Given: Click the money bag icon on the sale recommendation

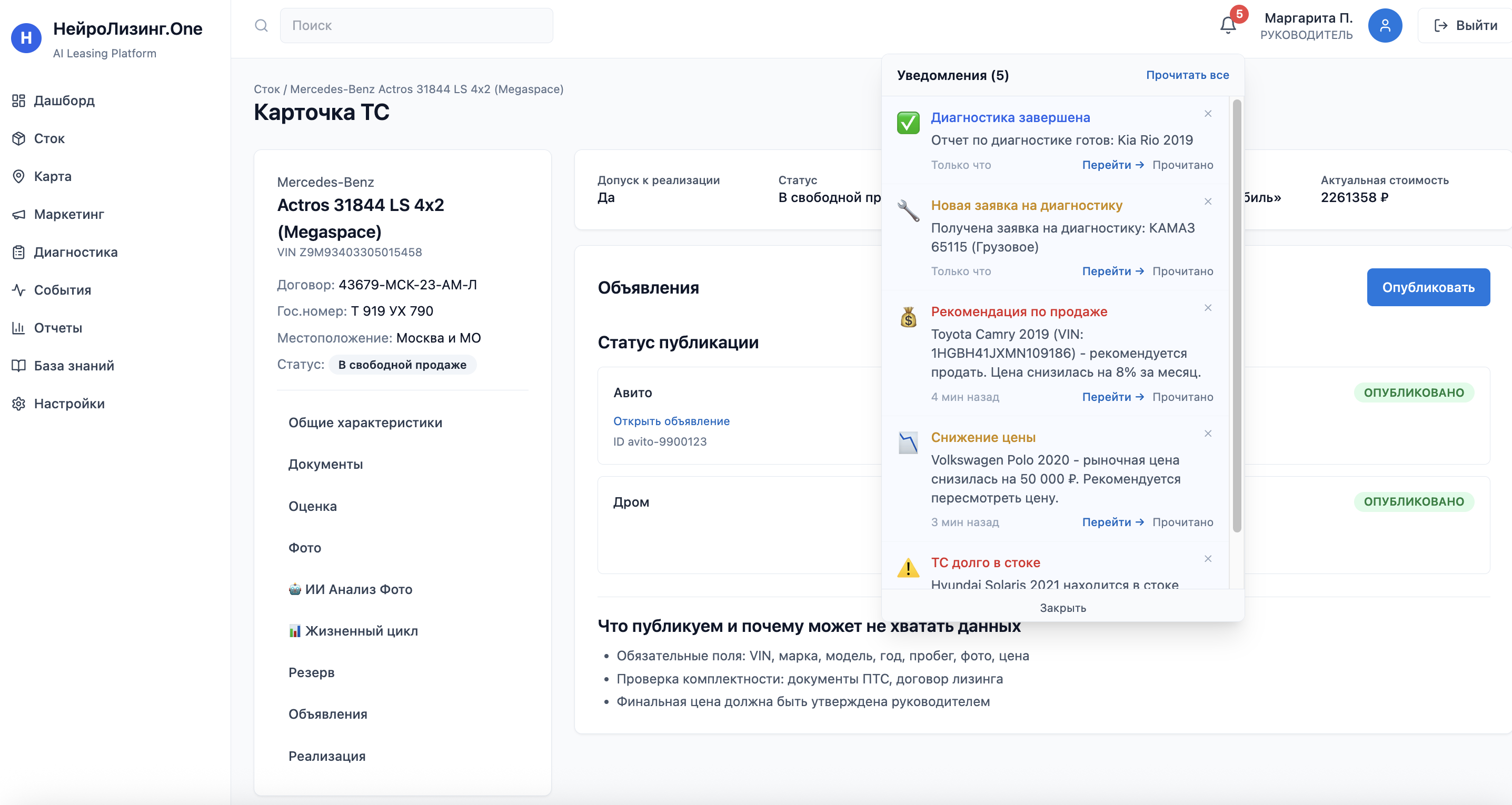Looking at the screenshot, I should (908, 317).
